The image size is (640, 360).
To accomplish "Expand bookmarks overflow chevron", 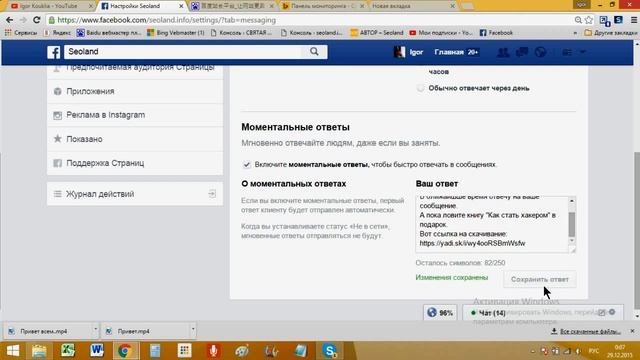I will [x=576, y=33].
